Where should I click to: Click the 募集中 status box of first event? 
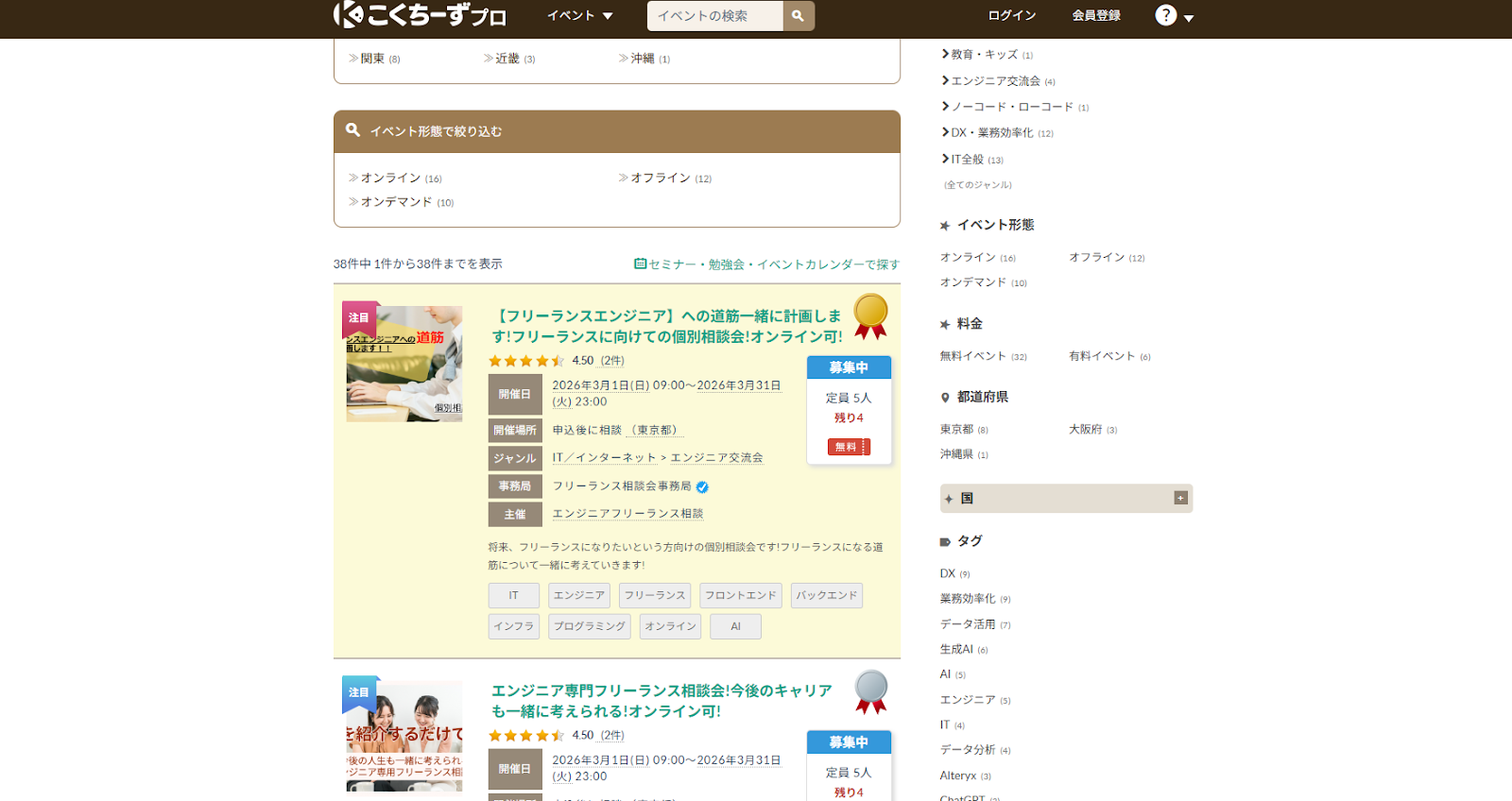849,367
